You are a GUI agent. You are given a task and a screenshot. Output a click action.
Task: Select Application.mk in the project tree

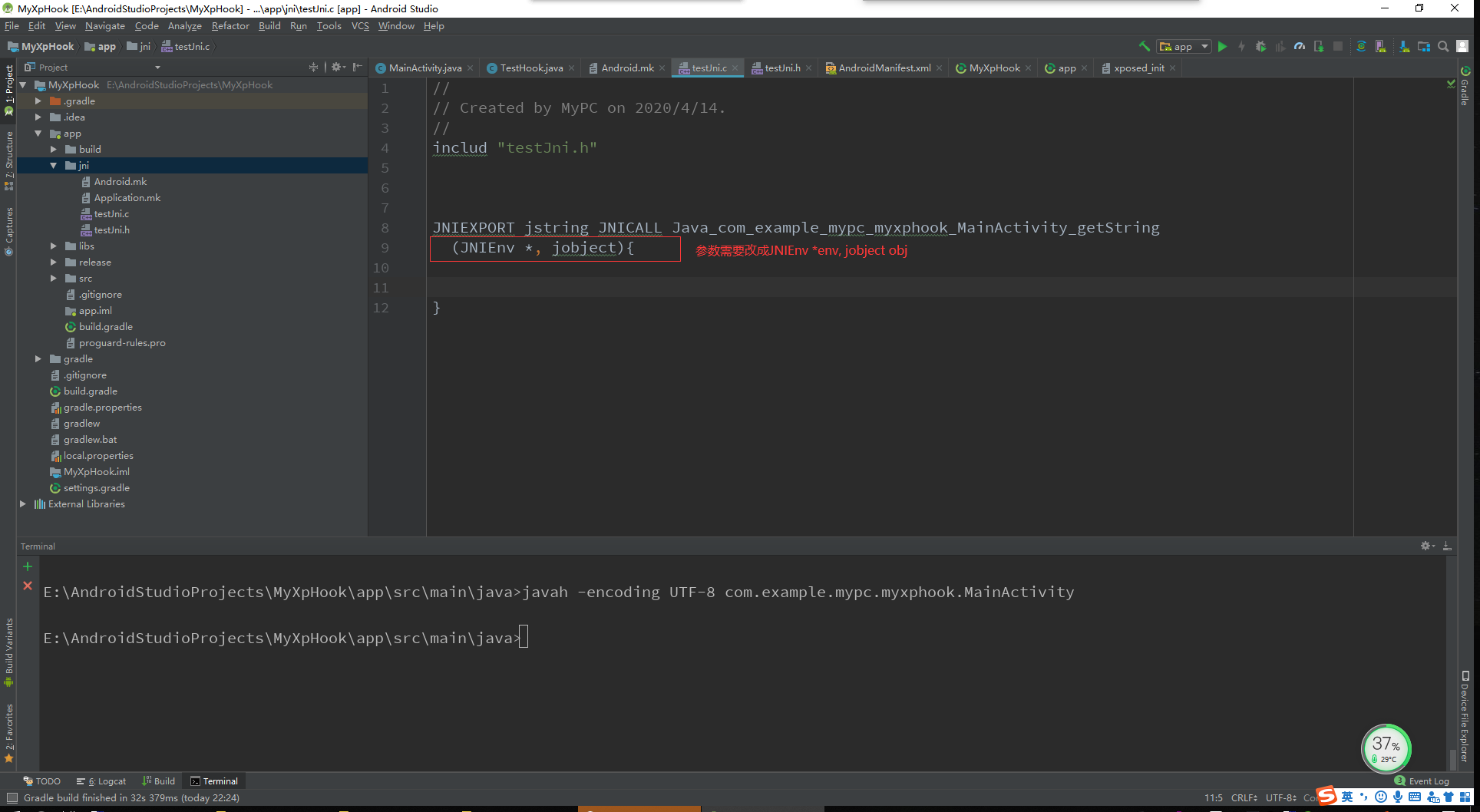point(127,198)
